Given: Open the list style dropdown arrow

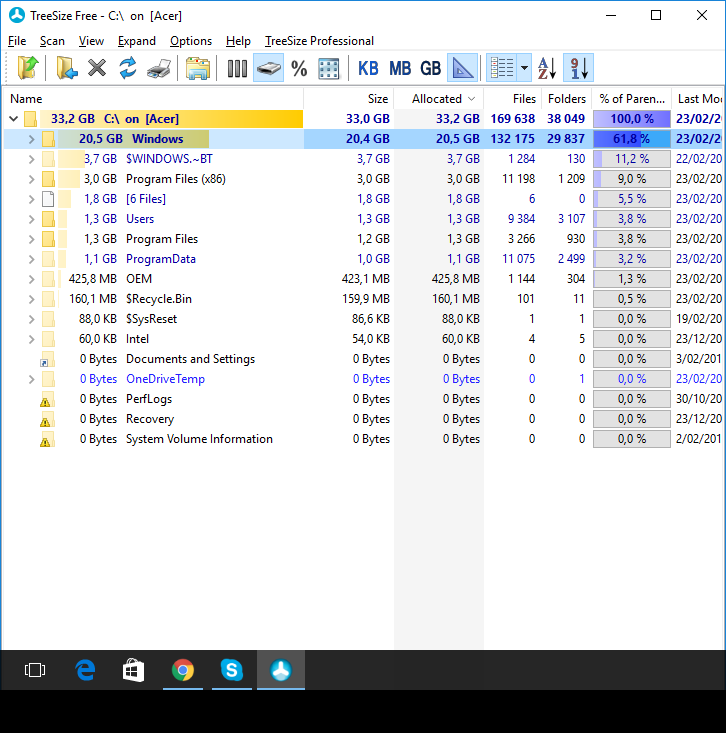Looking at the screenshot, I should pos(525,68).
